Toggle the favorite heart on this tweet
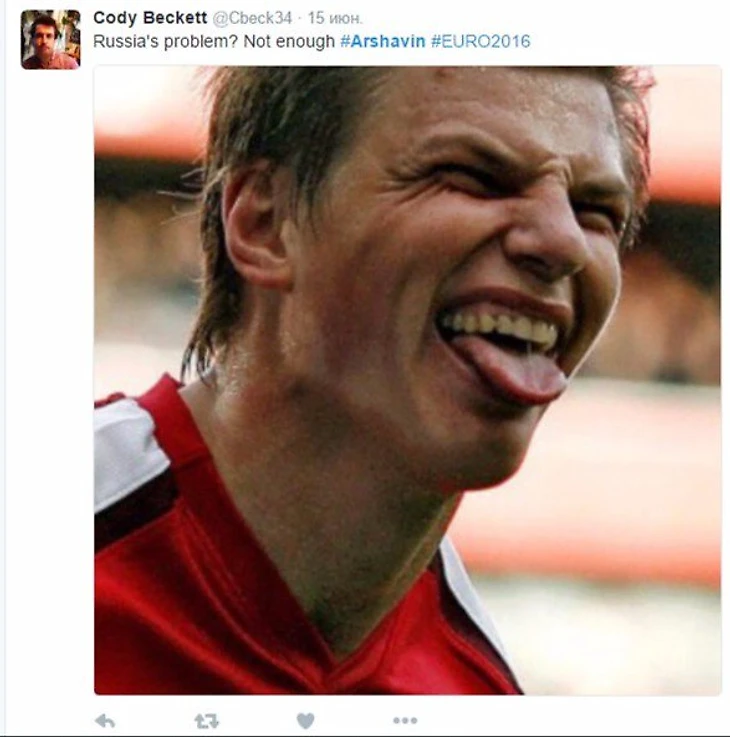The height and width of the screenshot is (737, 730). pyautogui.click(x=305, y=720)
